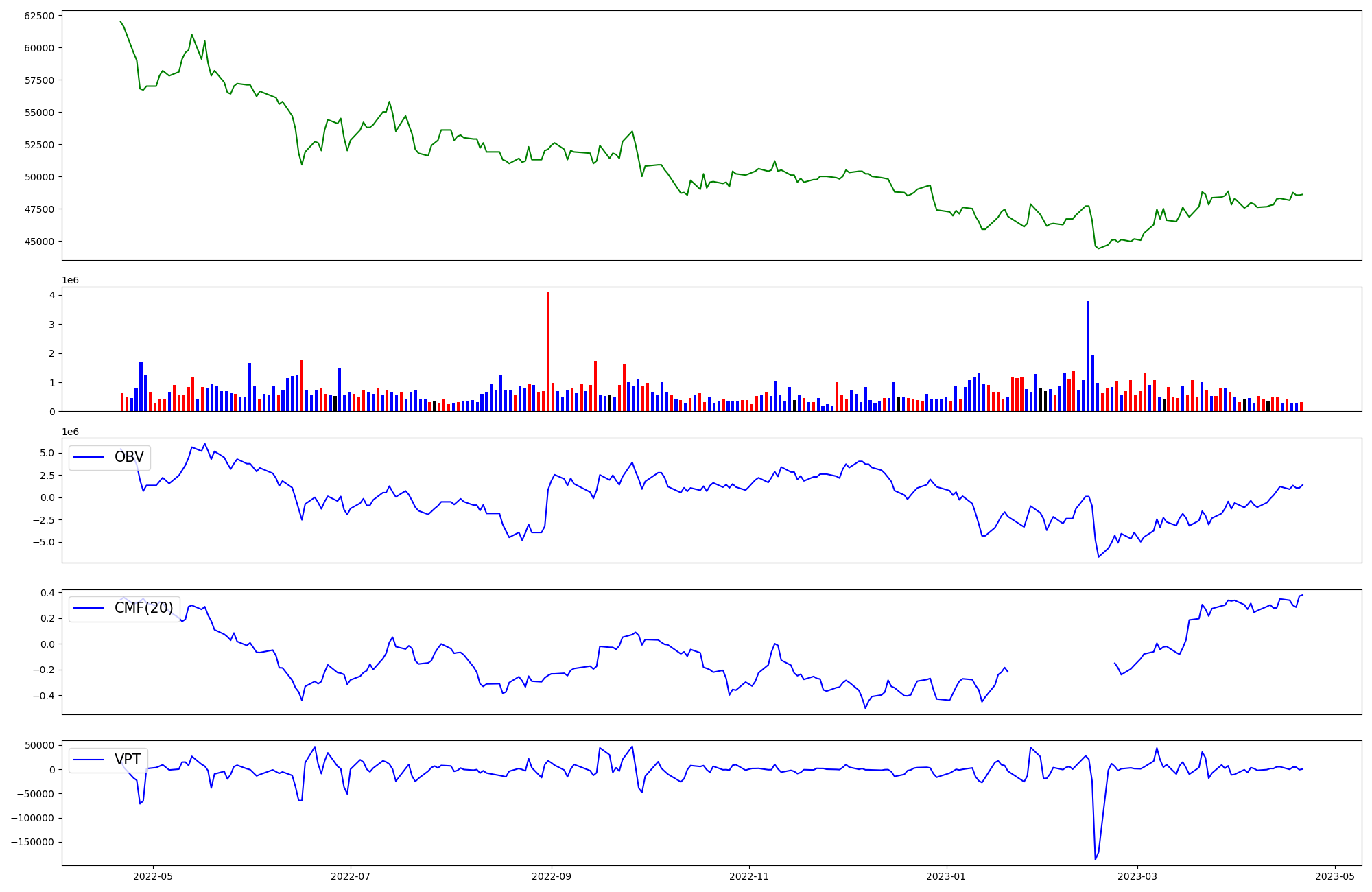Image resolution: width=1372 pixels, height=892 pixels.
Task: Click the 2023-05 x-axis date label
Action: 1336,876
